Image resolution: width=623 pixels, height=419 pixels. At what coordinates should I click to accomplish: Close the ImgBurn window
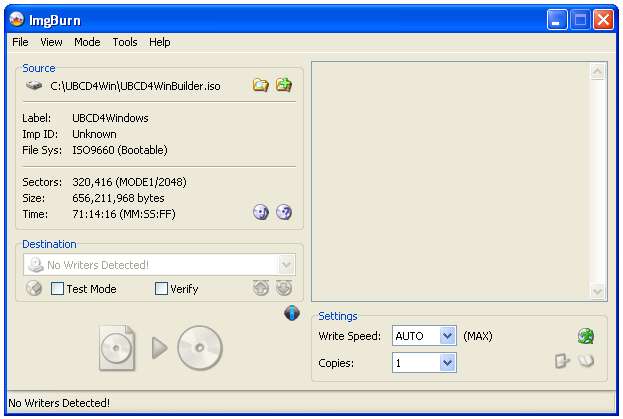pyautogui.click(x=604, y=20)
